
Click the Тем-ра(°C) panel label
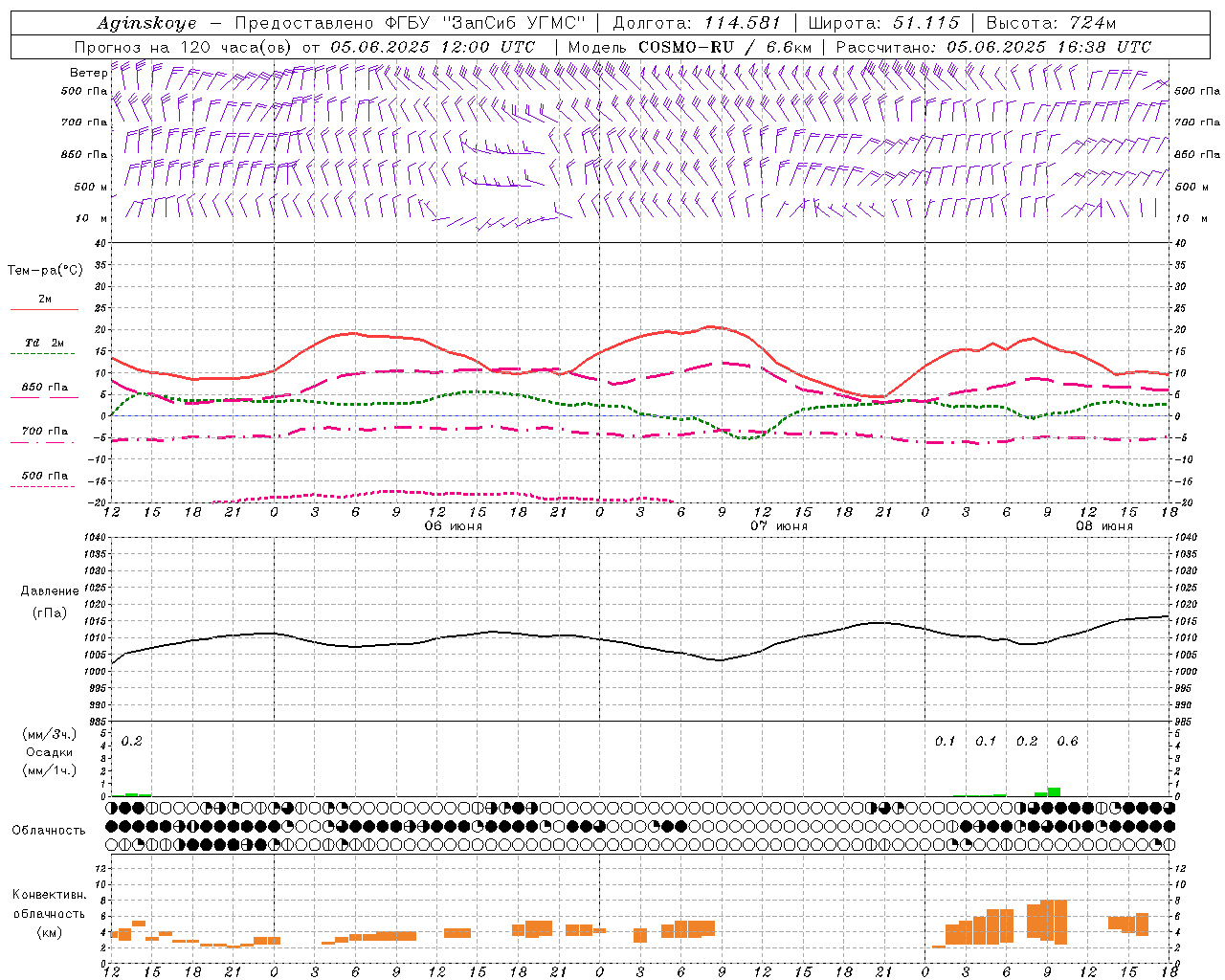click(x=45, y=270)
